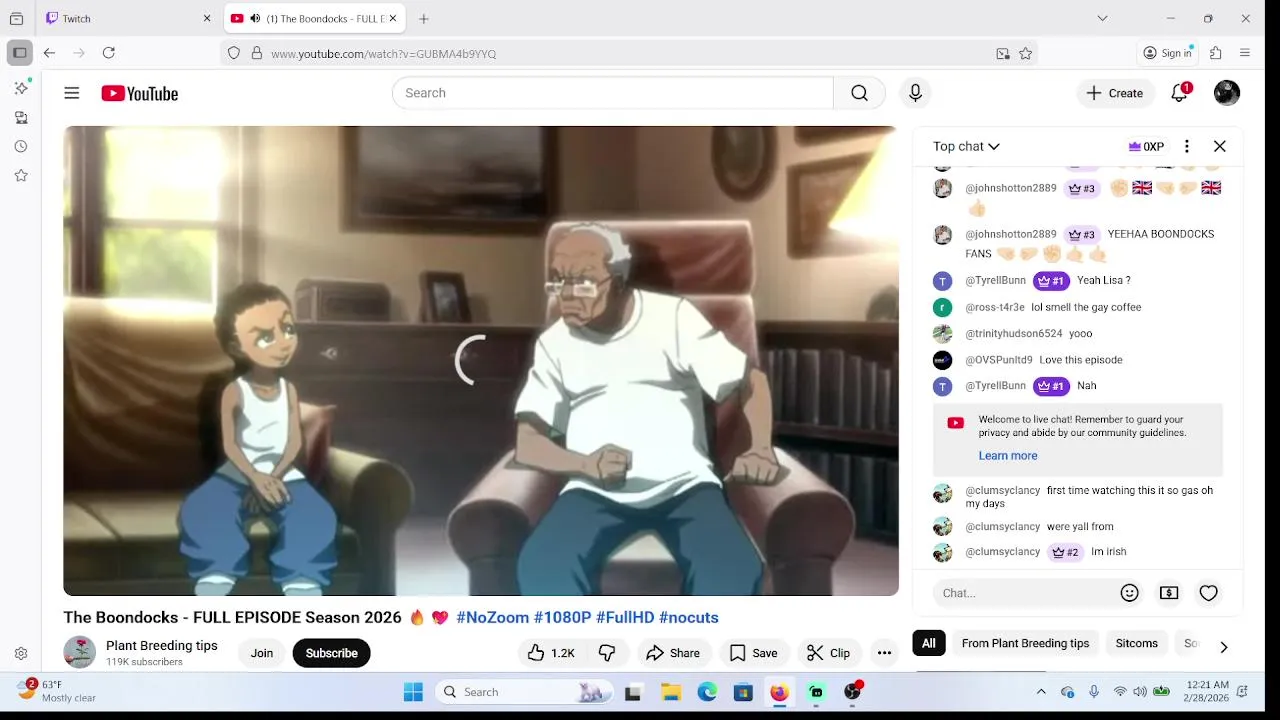Dislike the video with thumbs down
This screenshot has height=720, width=1280.
click(x=607, y=653)
